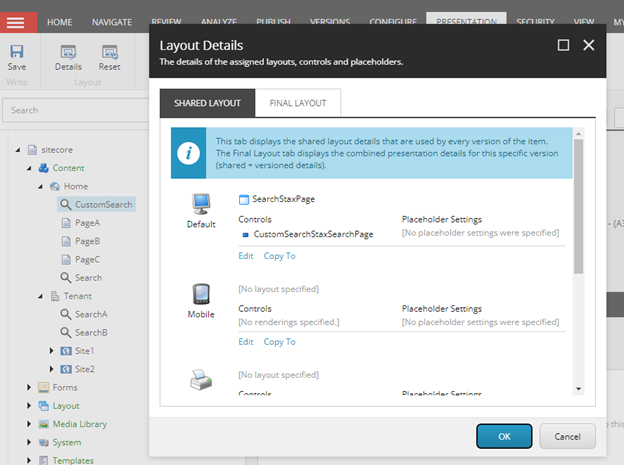Open the PRESENTATION ribbon tab
The height and width of the screenshot is (465, 624).
466,18
